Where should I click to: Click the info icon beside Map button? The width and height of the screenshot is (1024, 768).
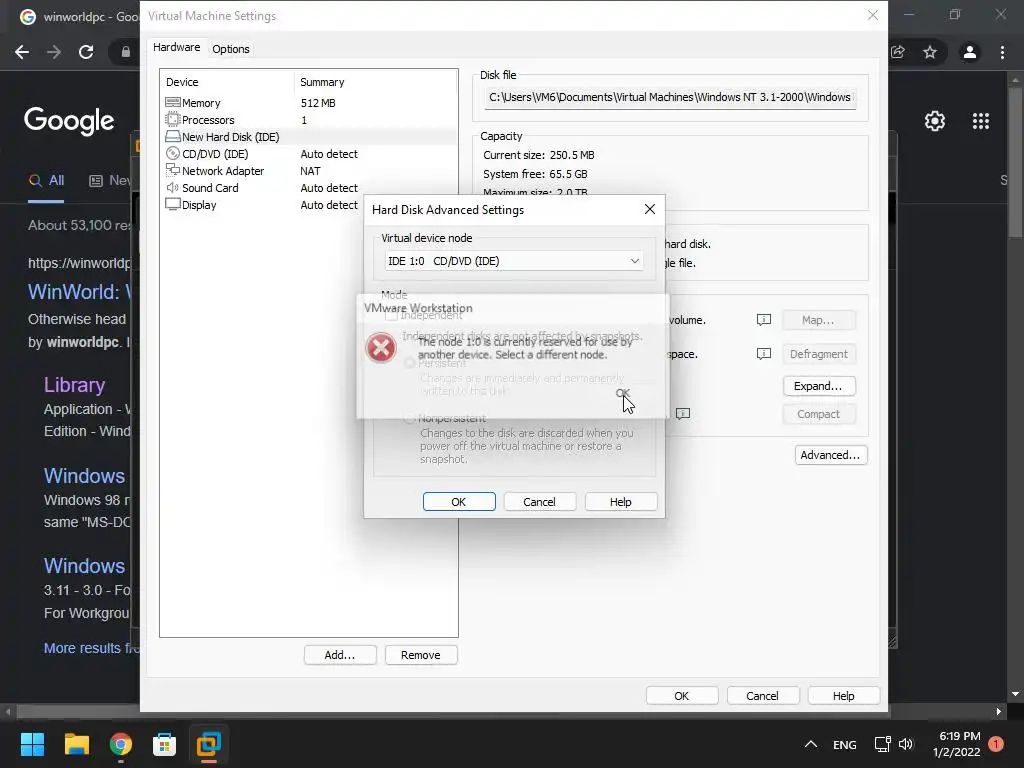(x=763, y=319)
